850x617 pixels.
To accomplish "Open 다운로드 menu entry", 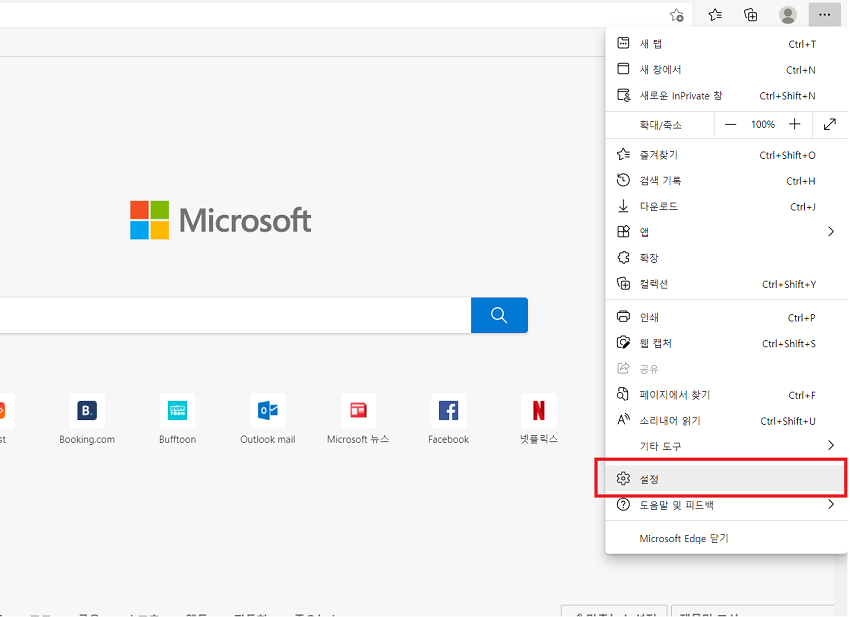I will coord(726,207).
